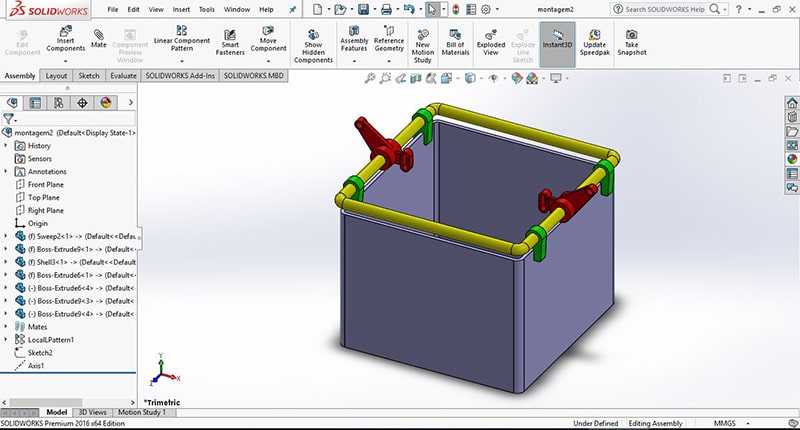Expand the LocalLPattern1 node

[x=6, y=339]
